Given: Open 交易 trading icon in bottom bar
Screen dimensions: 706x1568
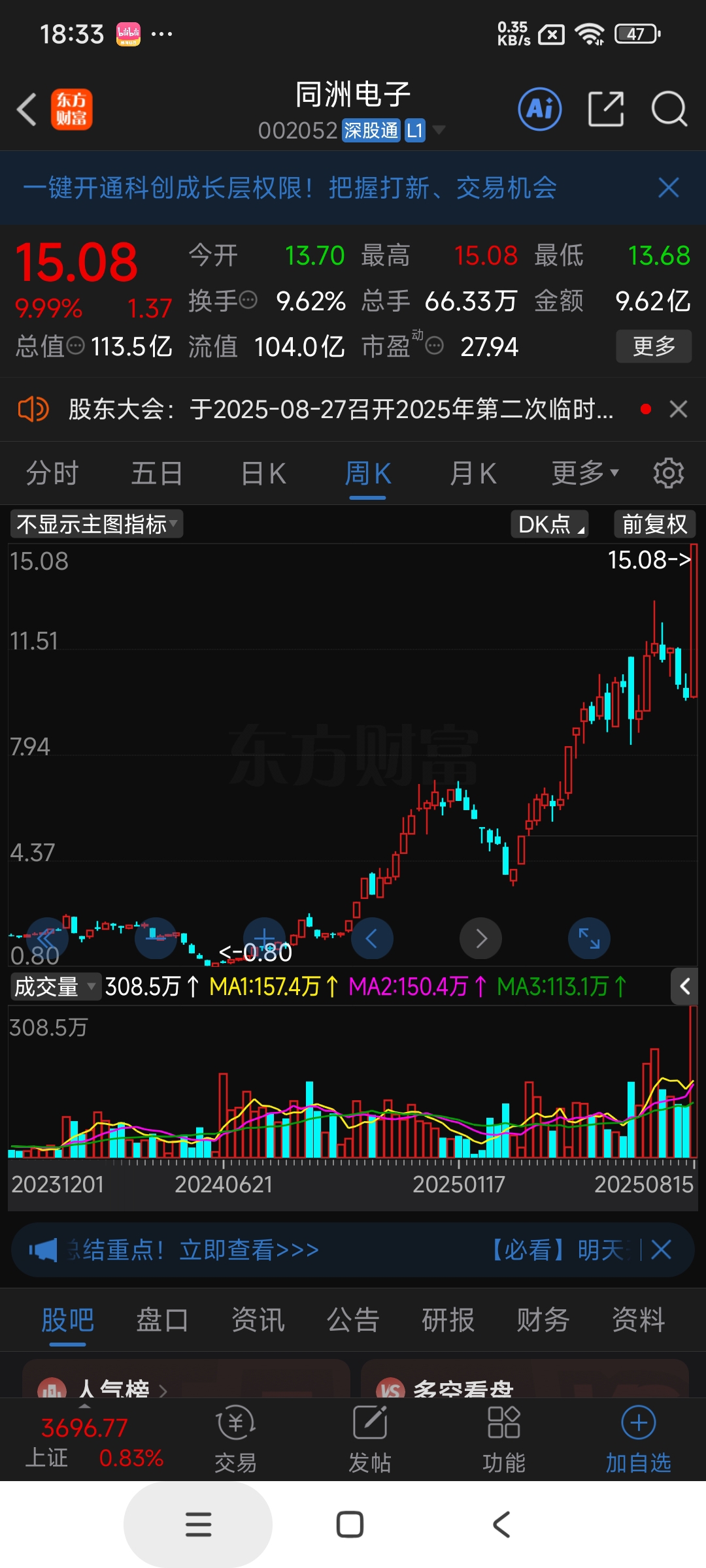Looking at the screenshot, I should tap(235, 1440).
